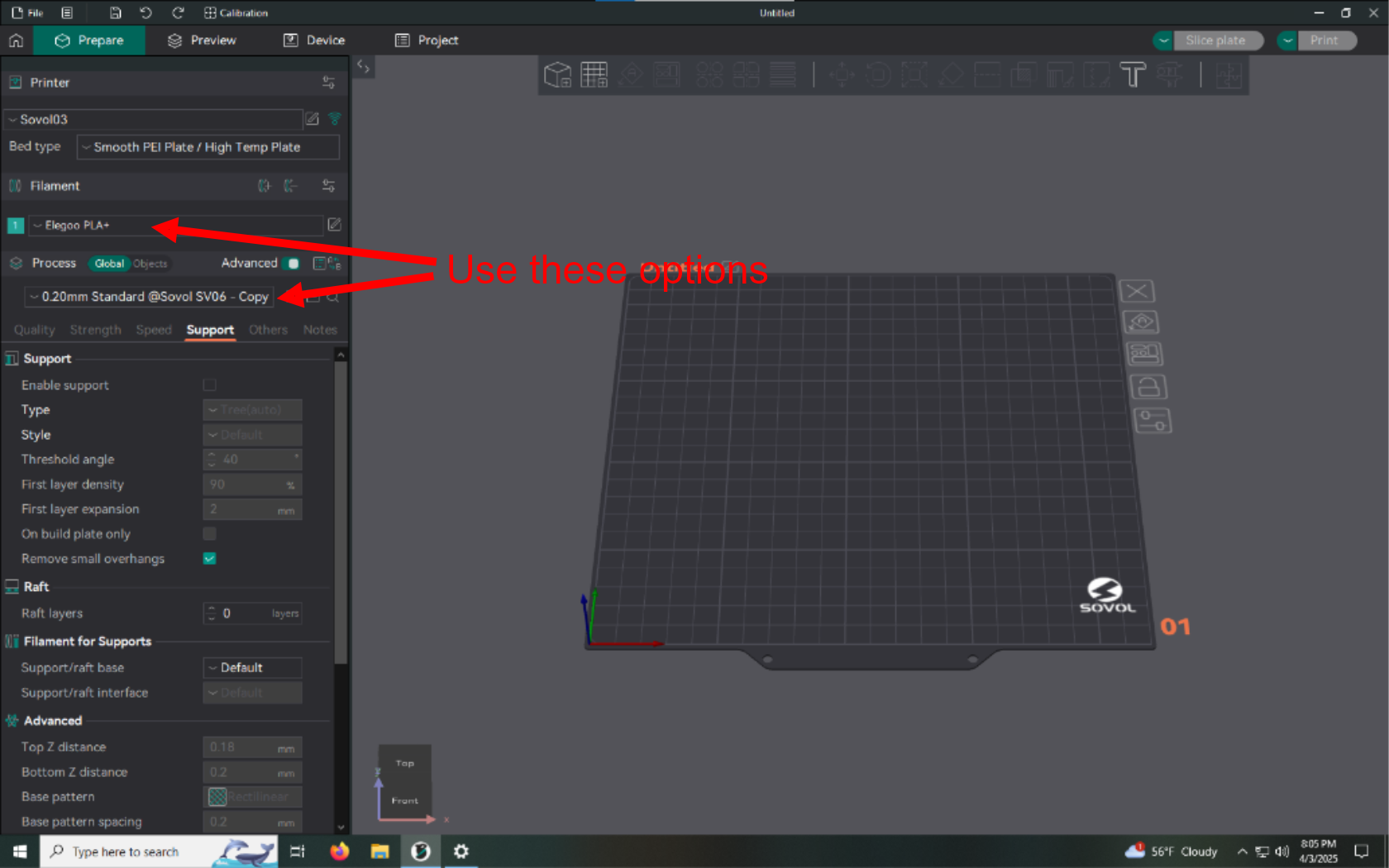1389x868 pixels.
Task: Click the lock plate icon
Action: click(1148, 387)
